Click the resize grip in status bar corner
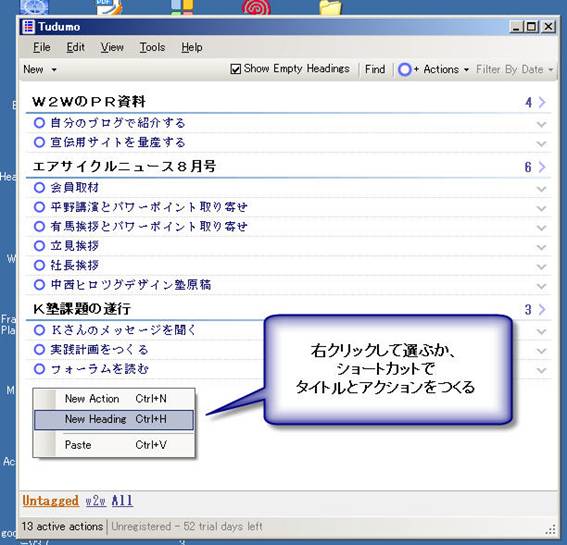567x545 pixels. click(550, 530)
